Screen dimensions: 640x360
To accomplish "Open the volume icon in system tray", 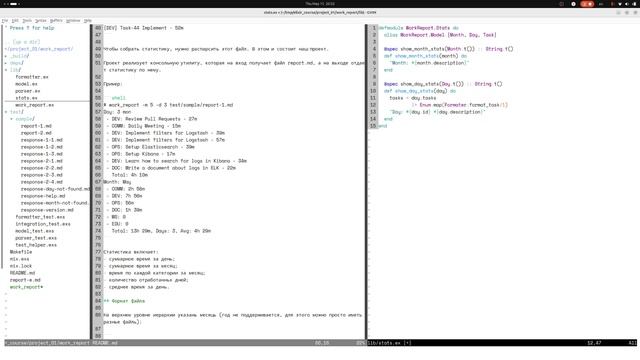I will (627, 4).
